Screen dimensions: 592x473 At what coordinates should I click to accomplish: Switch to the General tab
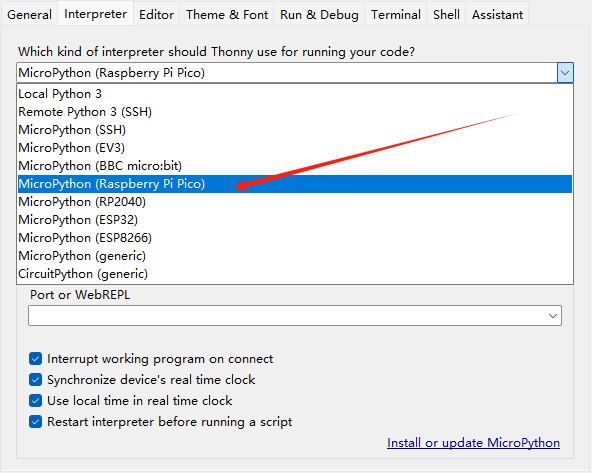29,14
